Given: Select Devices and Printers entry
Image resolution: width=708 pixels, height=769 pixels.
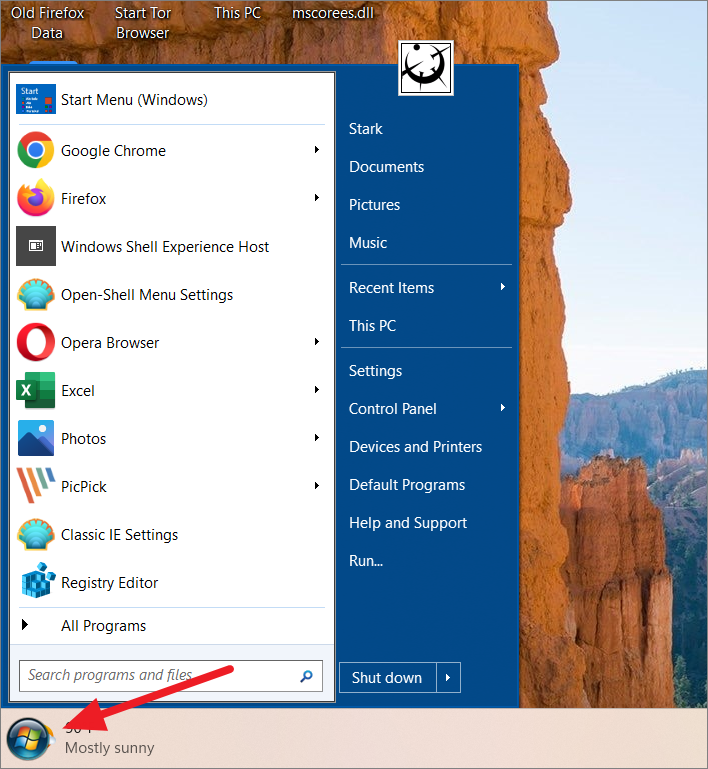Looking at the screenshot, I should (415, 447).
